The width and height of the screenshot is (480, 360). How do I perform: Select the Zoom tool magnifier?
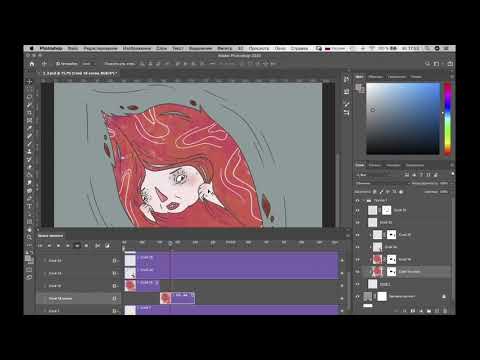coord(29,237)
